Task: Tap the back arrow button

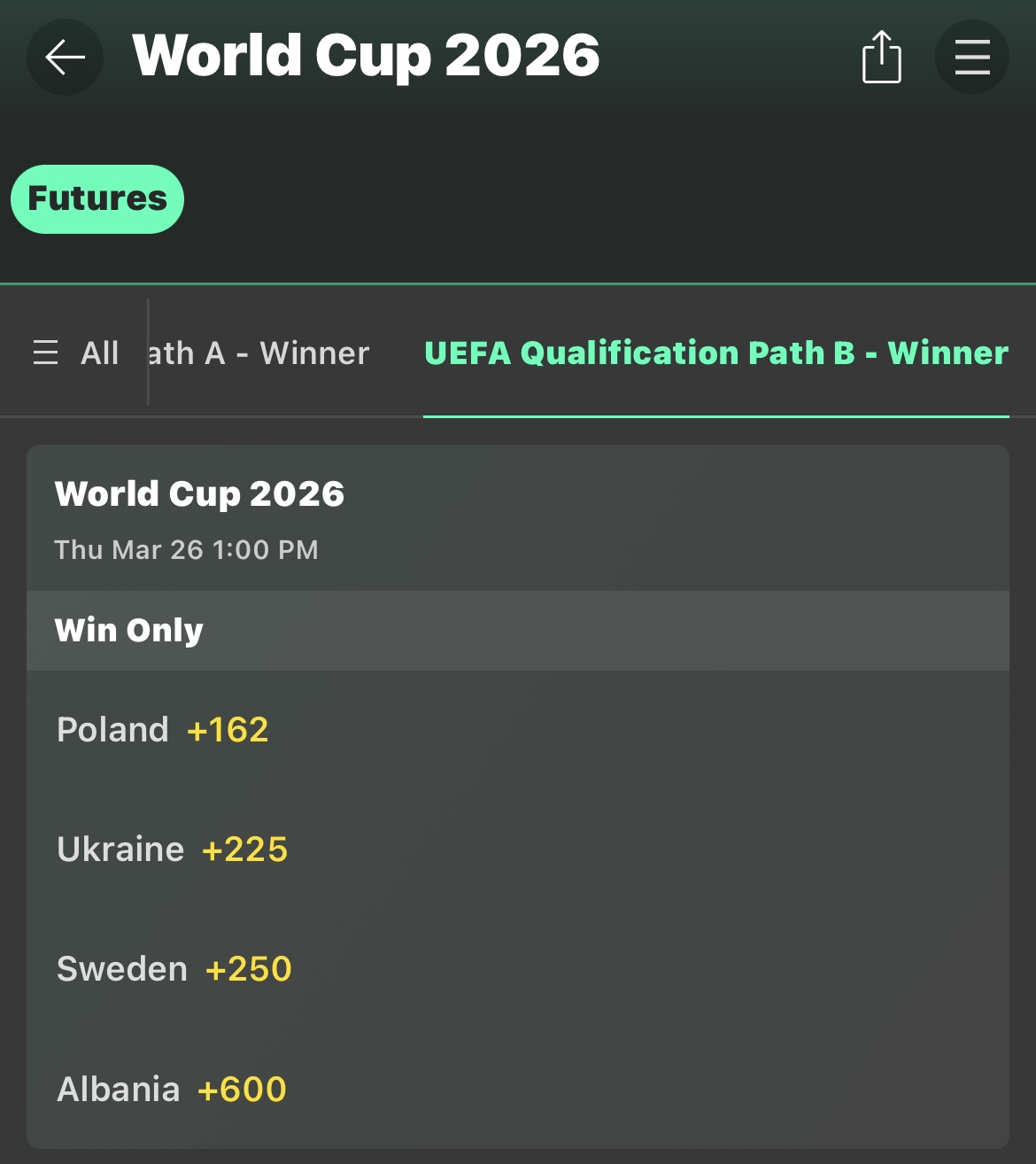Action: [65, 58]
